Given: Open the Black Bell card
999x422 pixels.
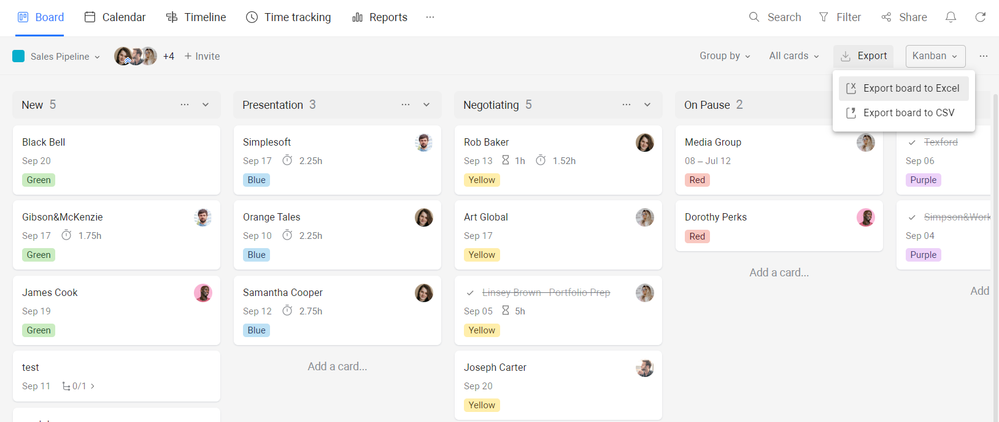Looking at the screenshot, I should pyautogui.click(x=117, y=160).
